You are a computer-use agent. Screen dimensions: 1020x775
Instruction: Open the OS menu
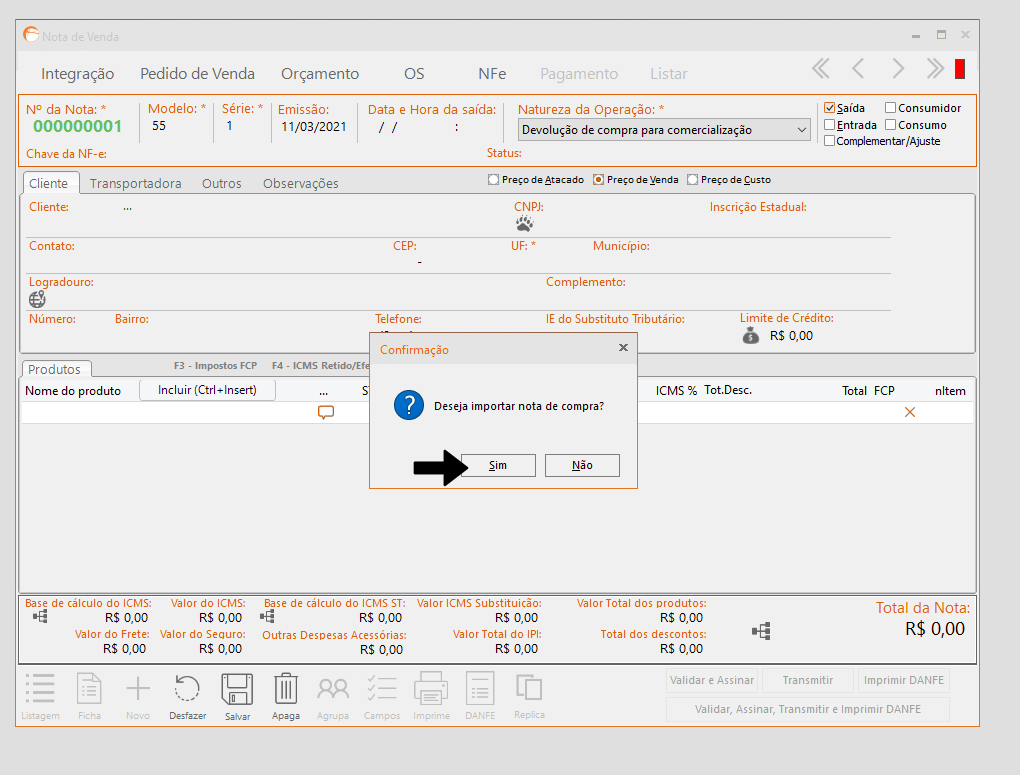414,74
